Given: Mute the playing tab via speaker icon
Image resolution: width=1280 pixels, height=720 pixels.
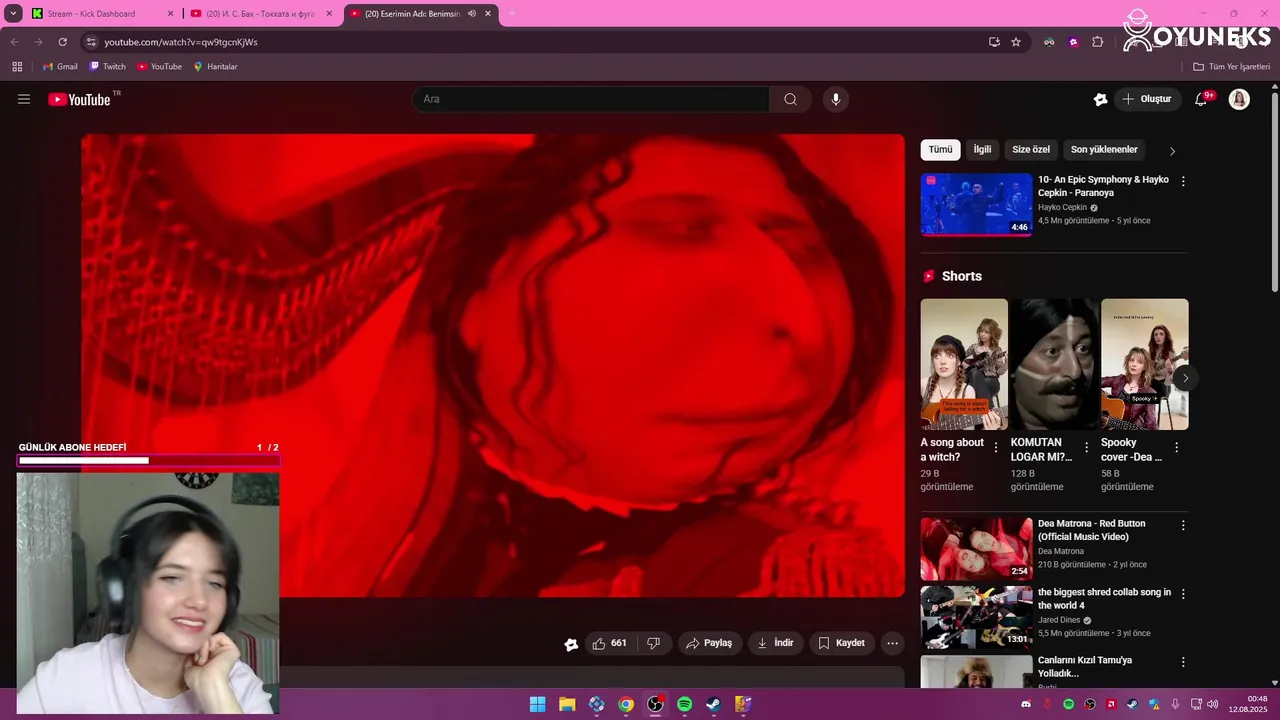Looking at the screenshot, I should coord(472,14).
